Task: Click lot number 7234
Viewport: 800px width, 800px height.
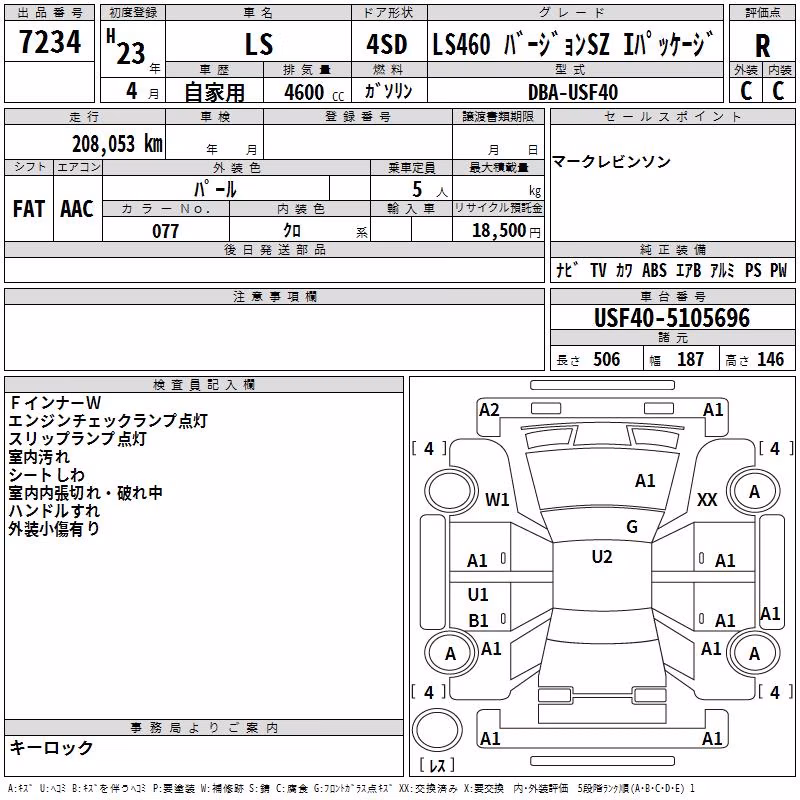Action: [50, 42]
